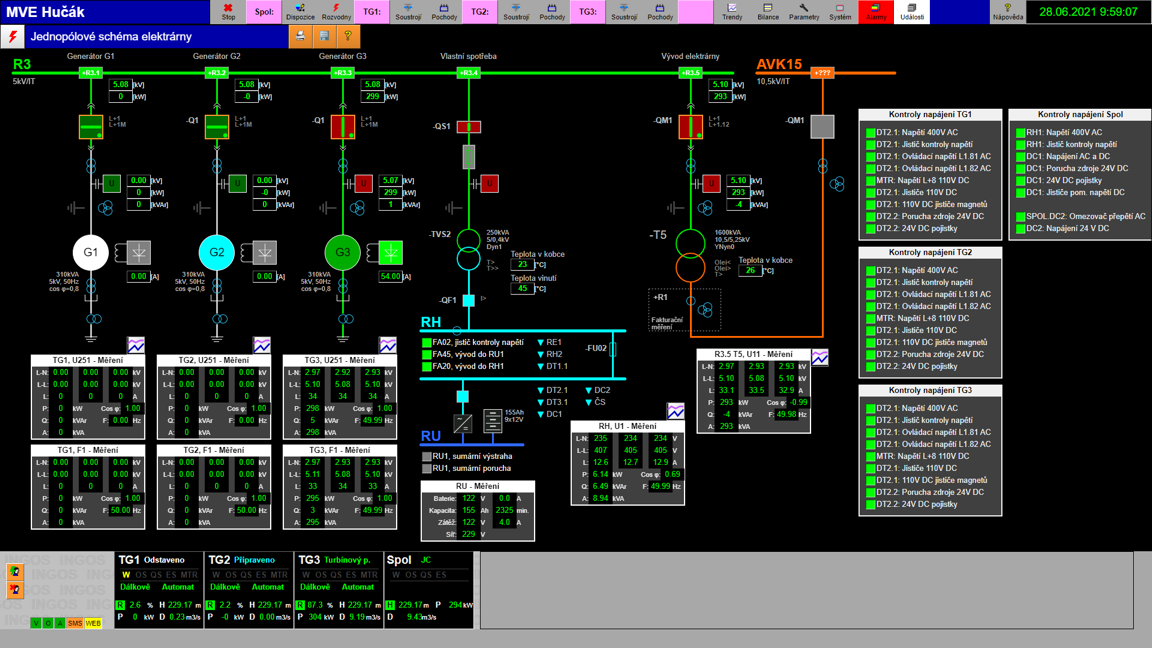Open the Alarmy alarm list

tap(875, 12)
